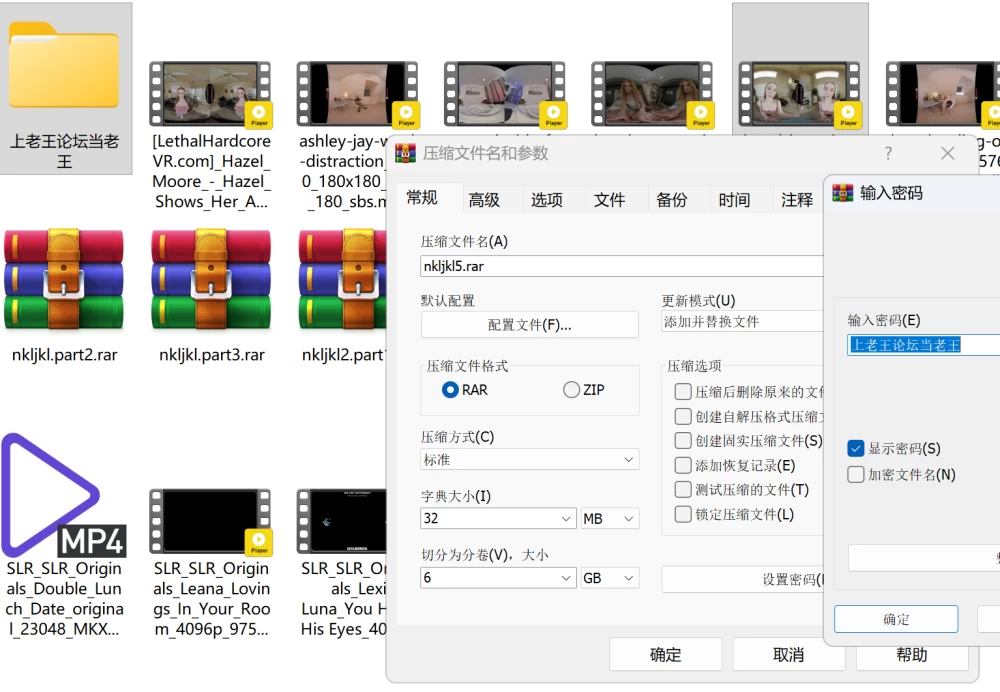1000x692 pixels.
Task: Open the 备份 tab
Action: 672,200
